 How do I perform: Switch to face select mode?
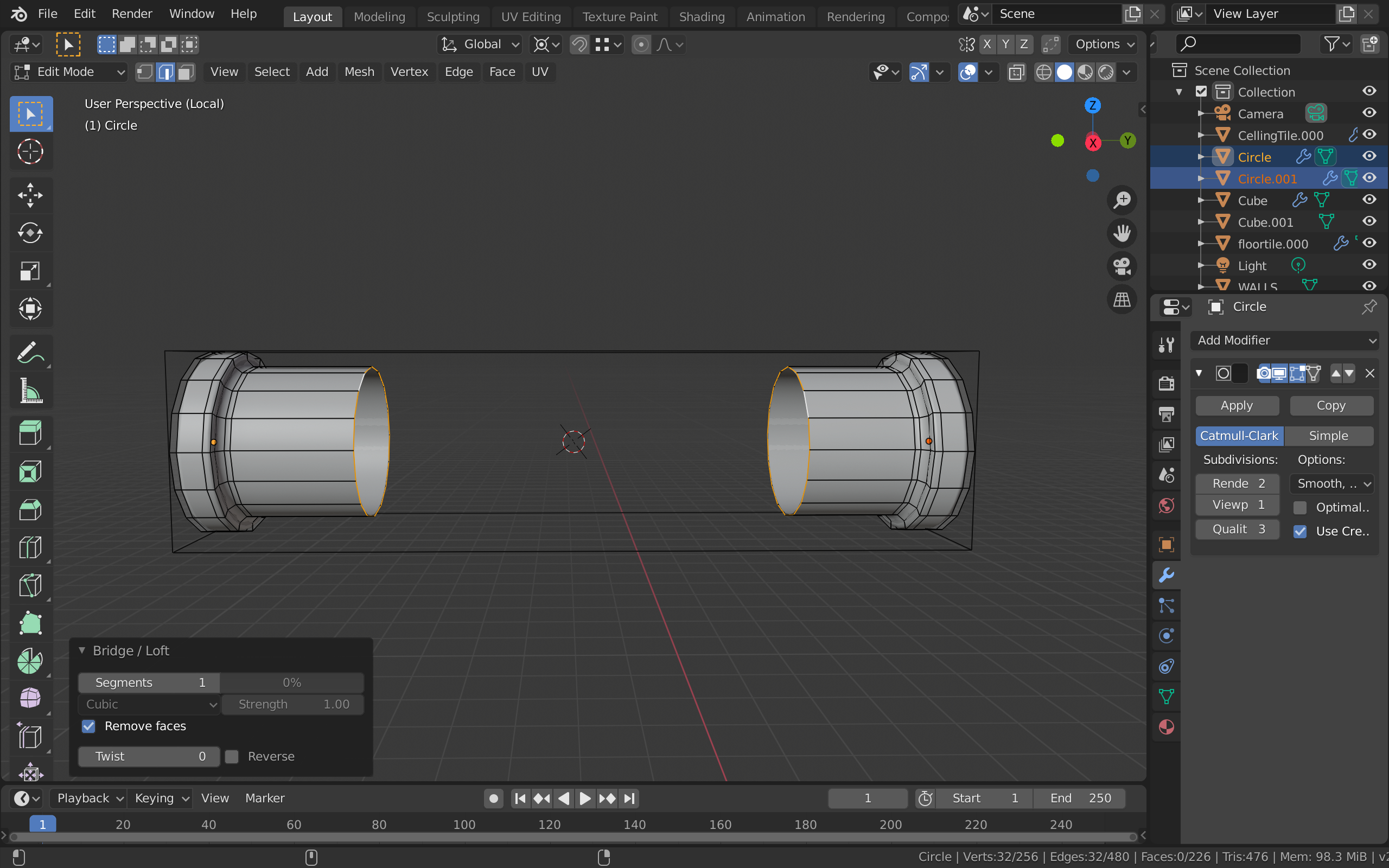[186, 72]
